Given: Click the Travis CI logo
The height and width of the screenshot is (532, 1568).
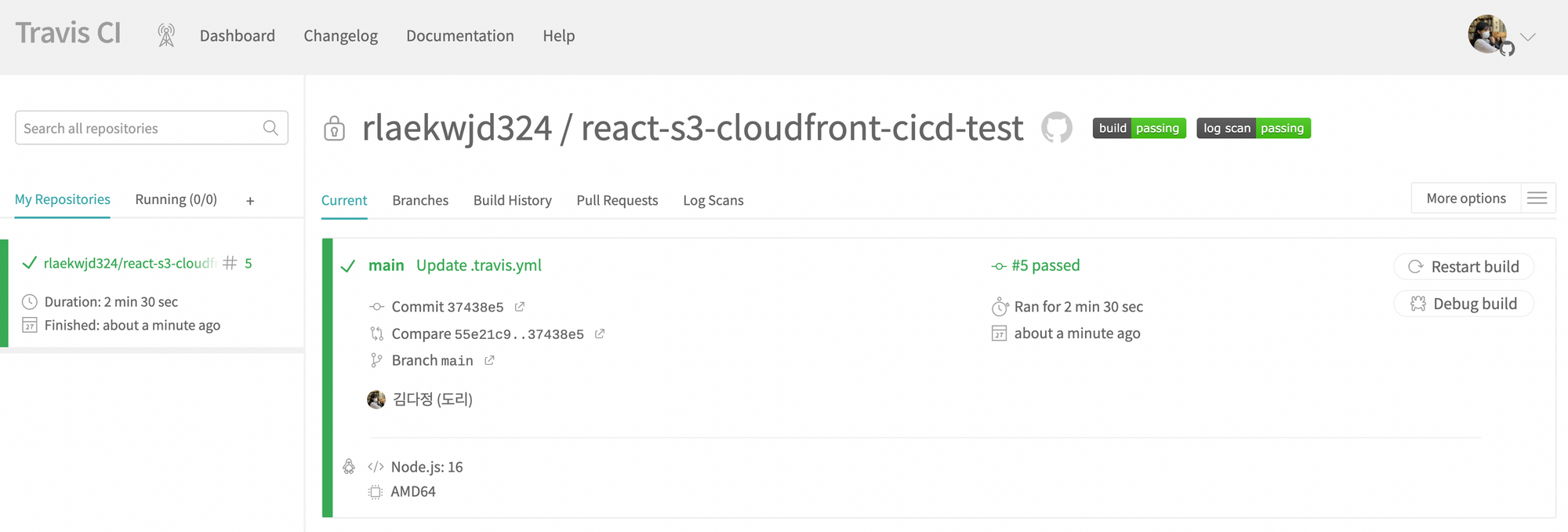Looking at the screenshot, I should pos(68,33).
